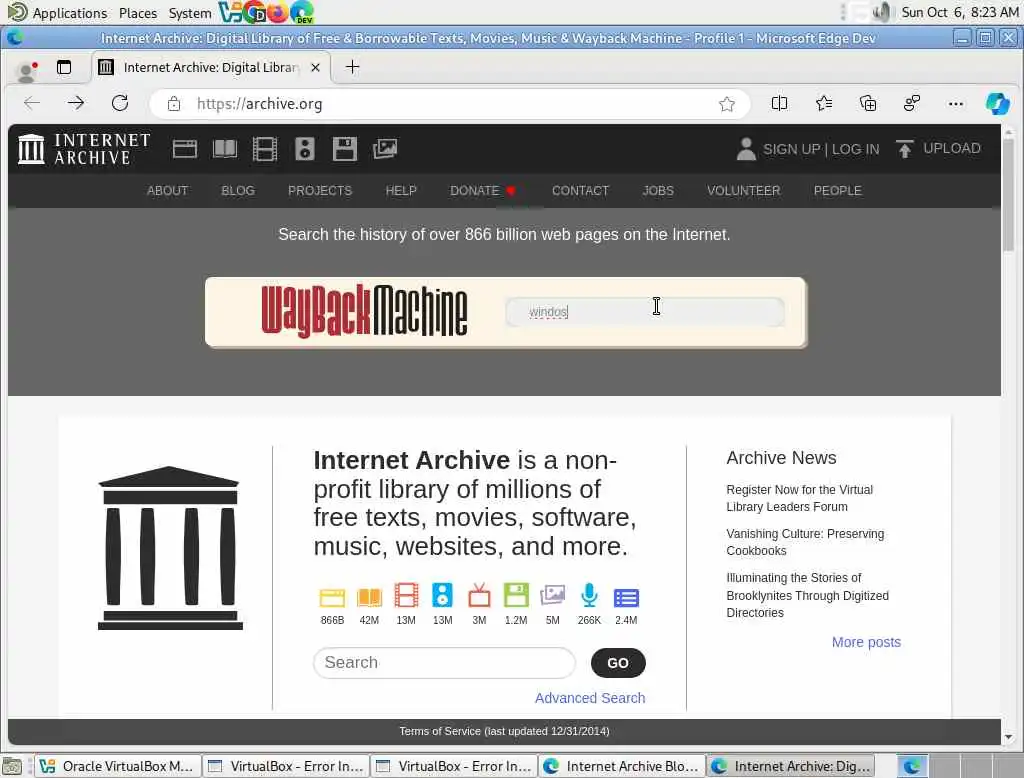Open the Video film icon in Archive header
This screenshot has width=1024, height=778.
point(264,149)
